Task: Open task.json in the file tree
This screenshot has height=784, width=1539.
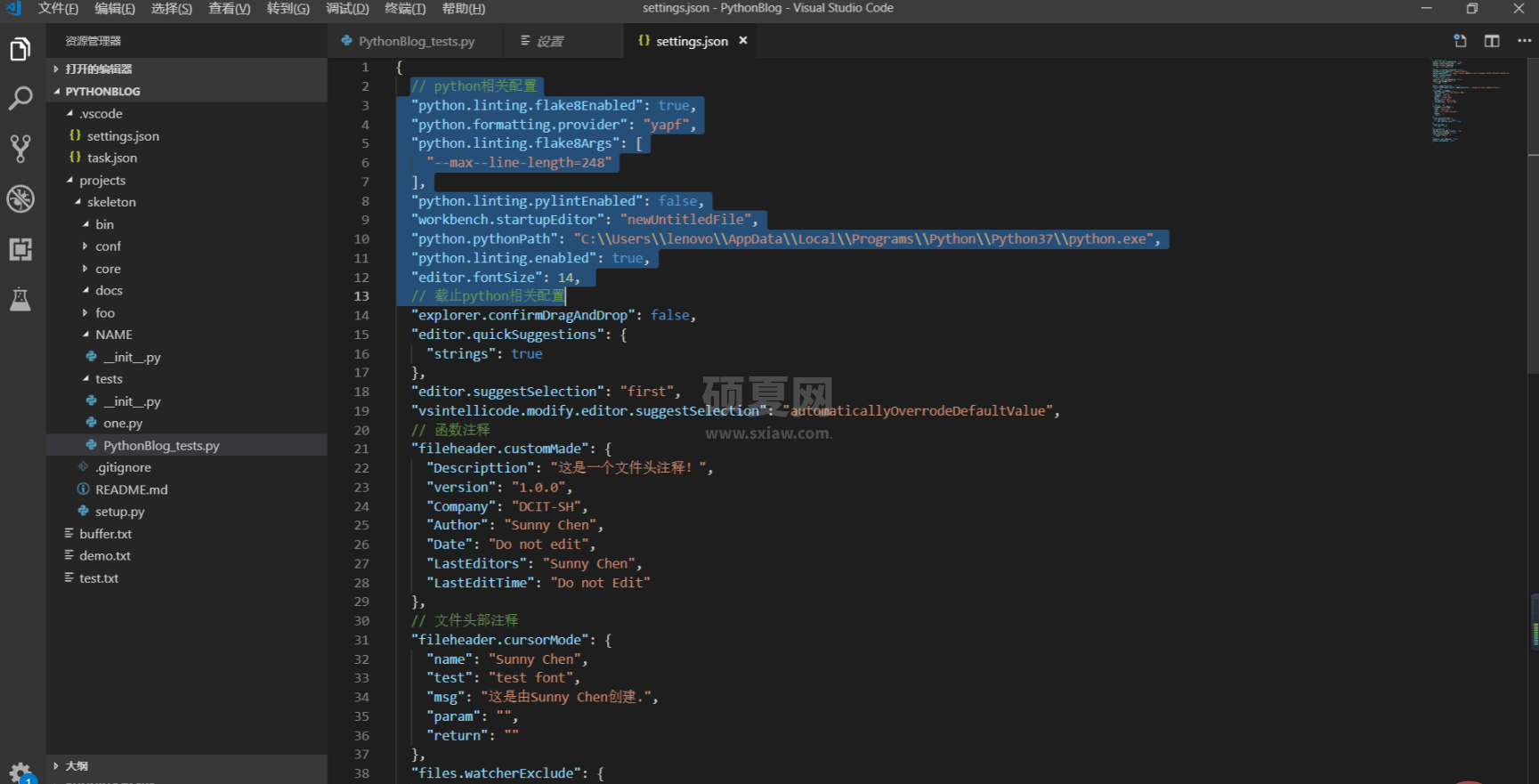Action: click(x=187, y=158)
